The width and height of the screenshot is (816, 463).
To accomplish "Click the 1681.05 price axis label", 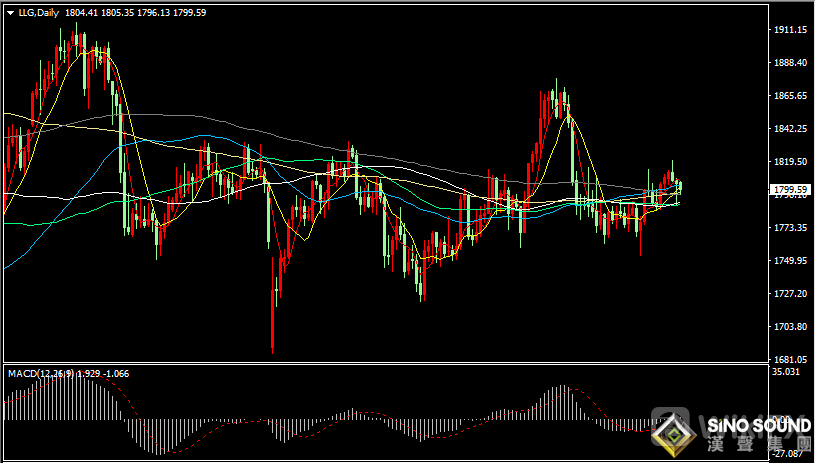I will click(x=790, y=359).
